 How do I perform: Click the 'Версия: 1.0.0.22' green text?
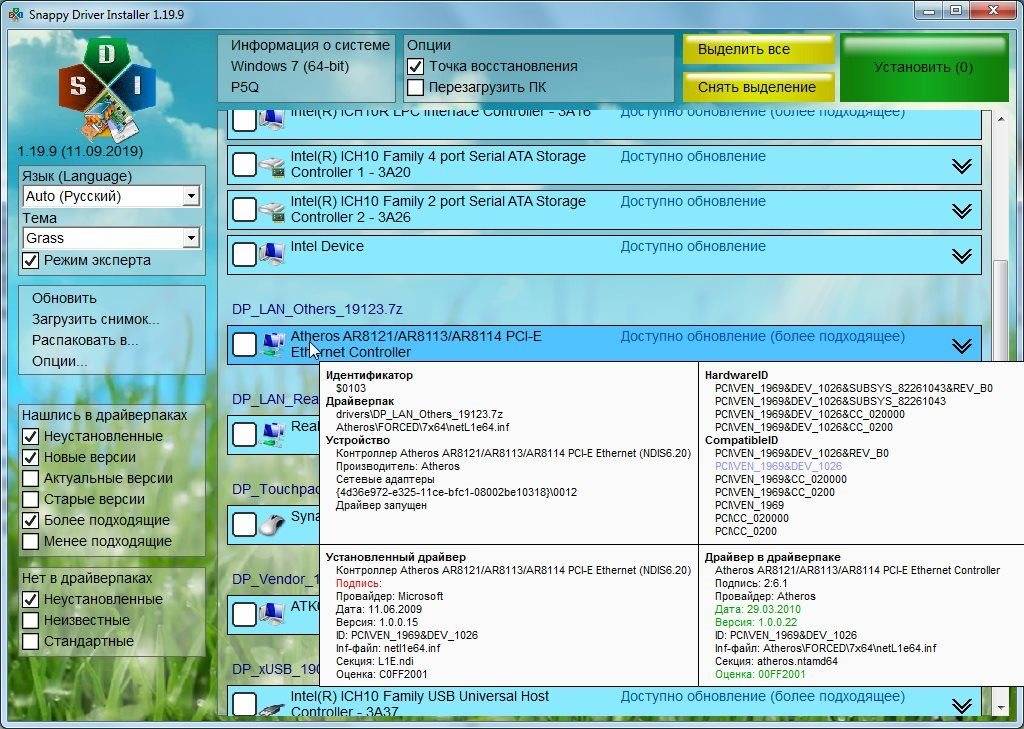tap(756, 622)
